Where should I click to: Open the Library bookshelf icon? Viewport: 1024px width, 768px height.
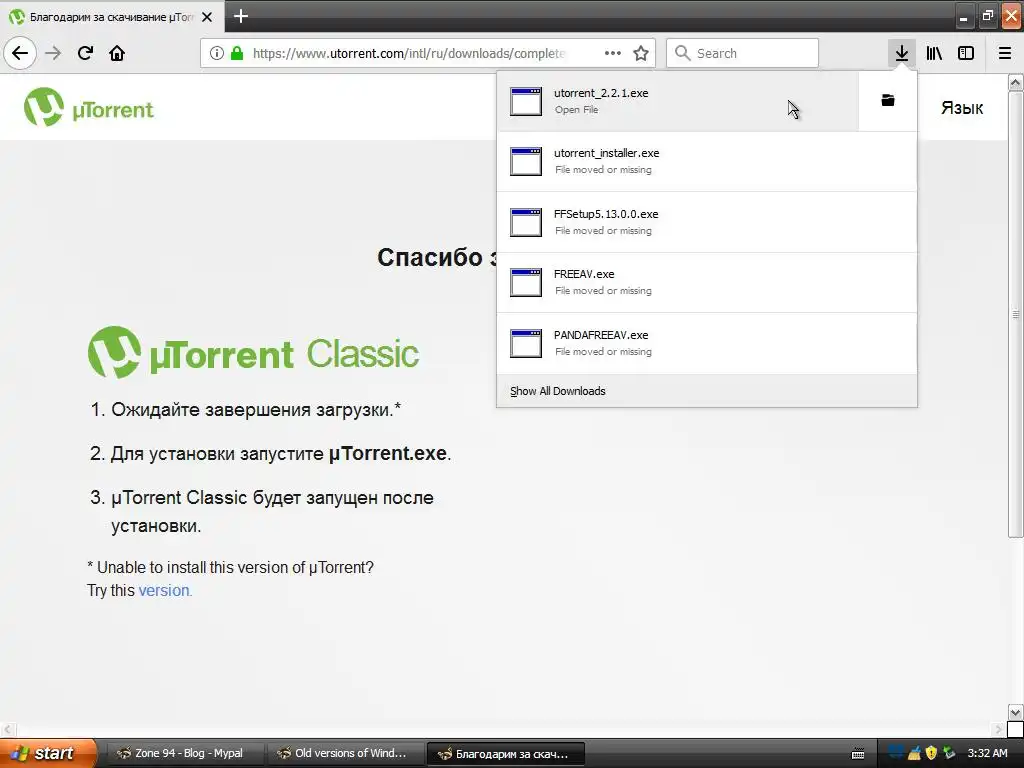click(934, 53)
